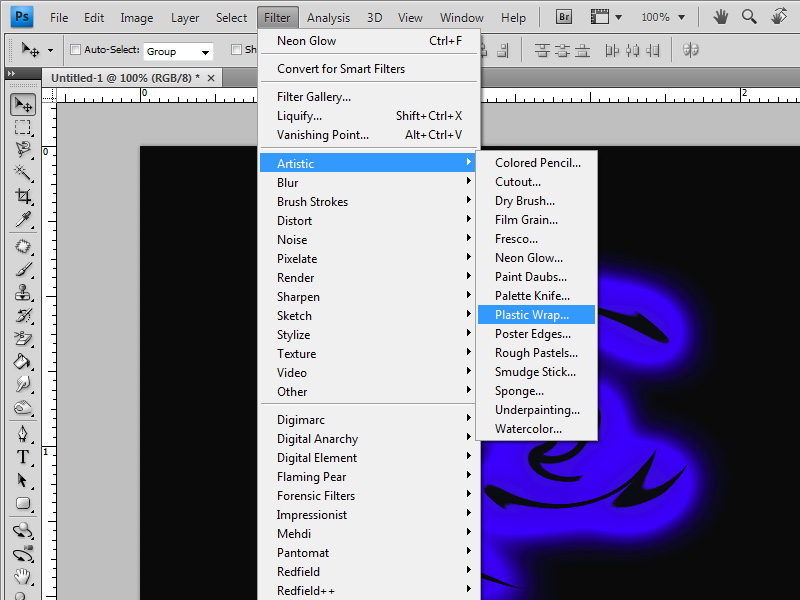The image size is (800, 600).
Task: Select the Clone Stamp tool
Action: 23,293
